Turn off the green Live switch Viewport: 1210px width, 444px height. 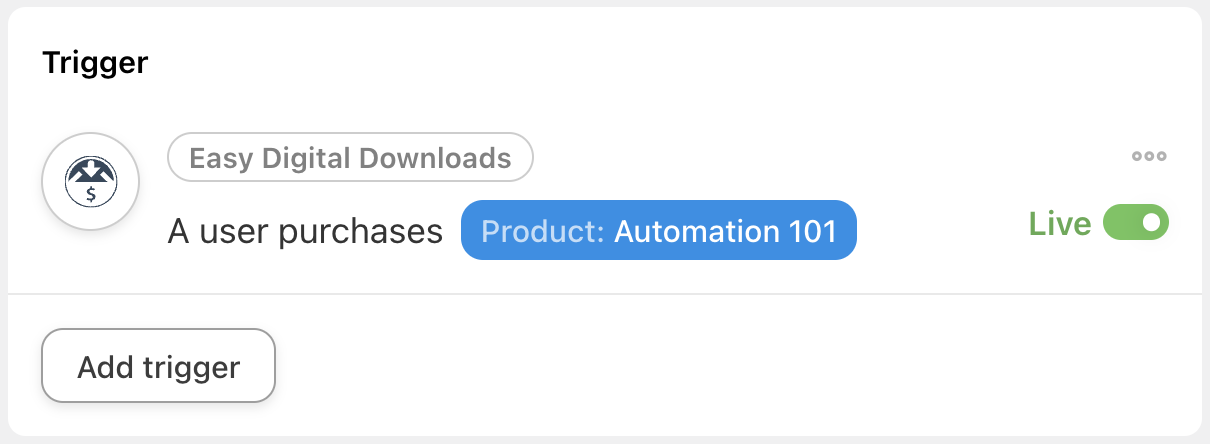(x=1135, y=223)
